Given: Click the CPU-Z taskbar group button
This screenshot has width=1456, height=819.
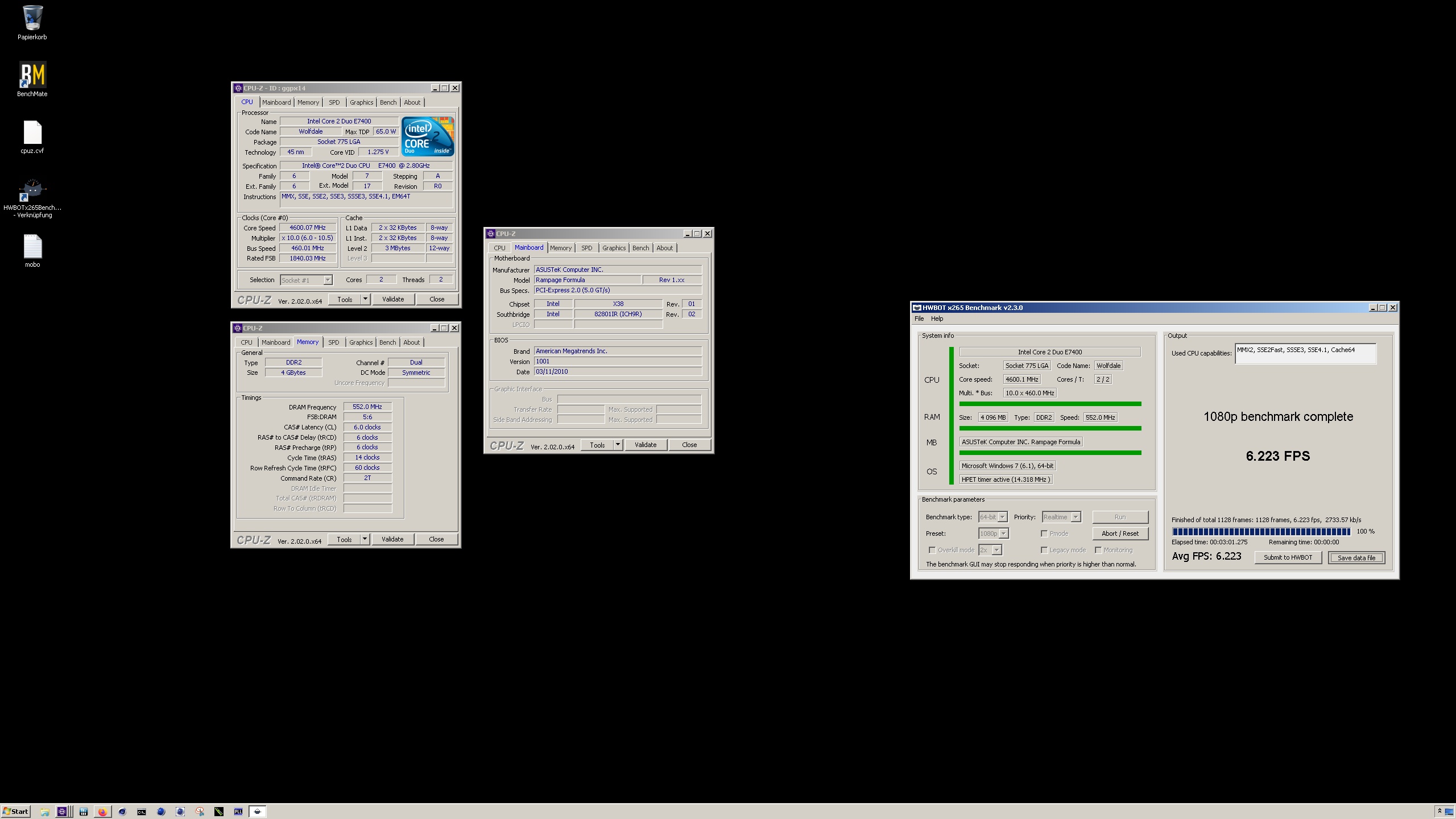Looking at the screenshot, I should (64, 812).
